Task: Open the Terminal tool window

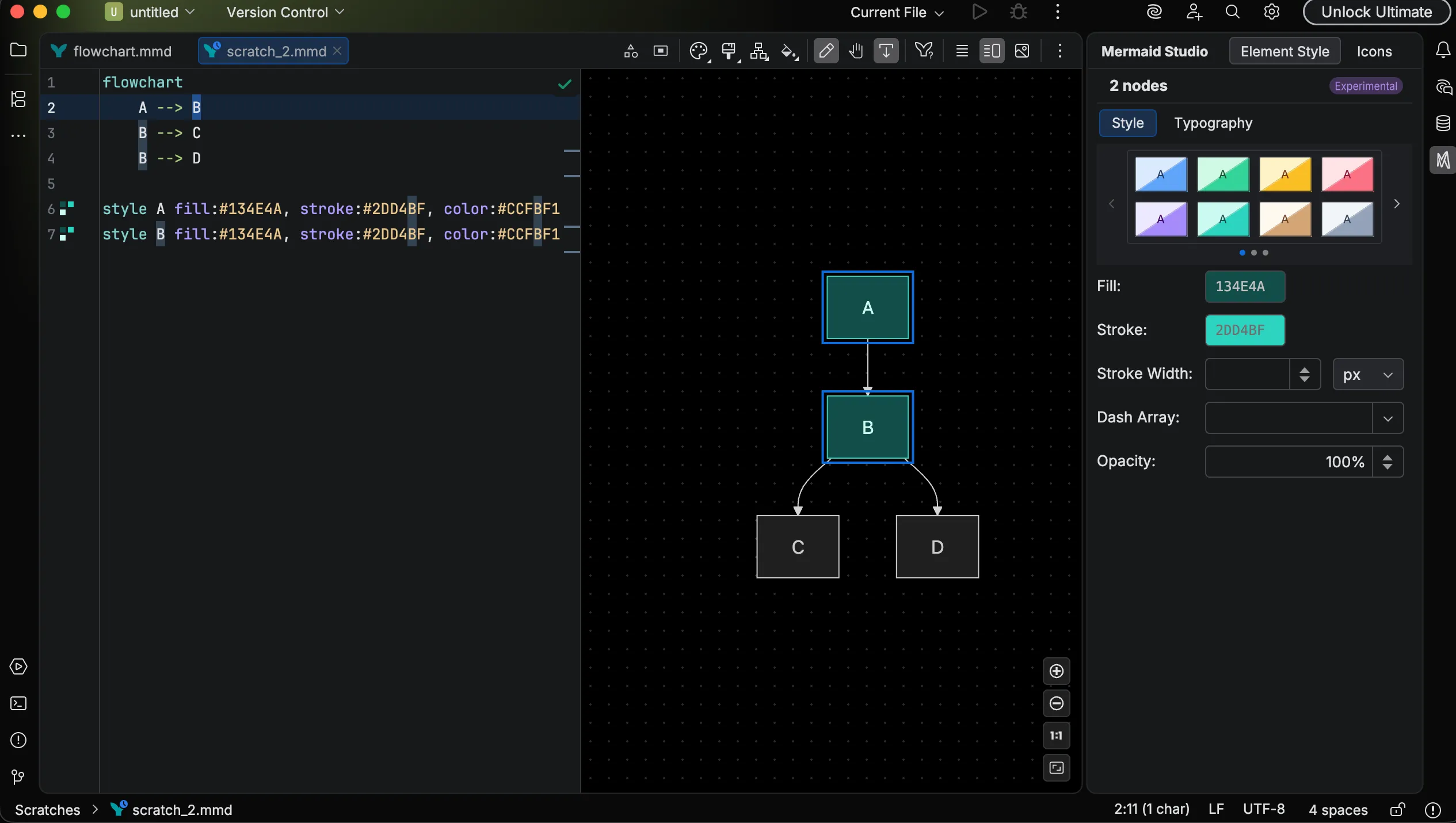Action: click(18, 703)
